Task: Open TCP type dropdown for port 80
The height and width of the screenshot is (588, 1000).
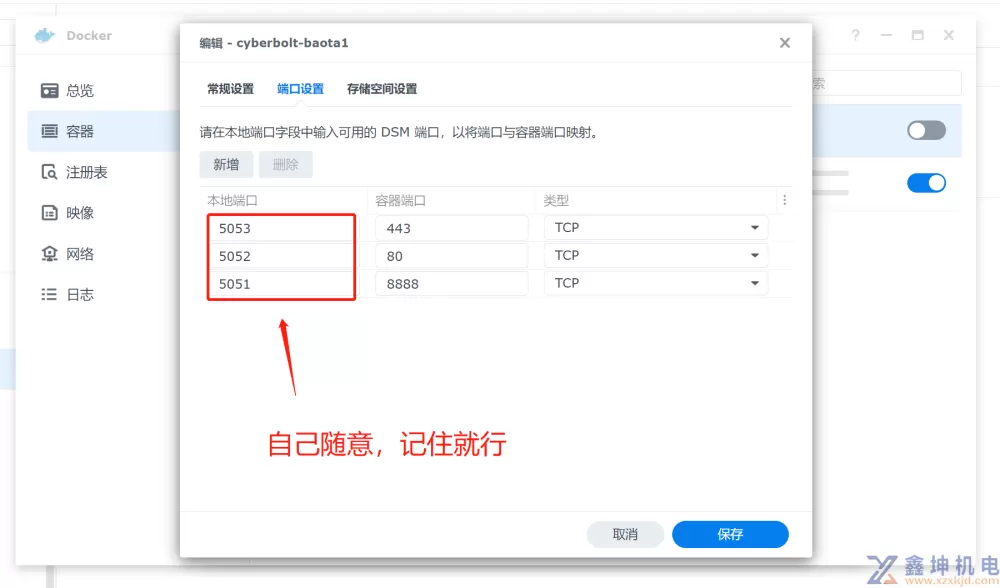Action: (x=656, y=256)
